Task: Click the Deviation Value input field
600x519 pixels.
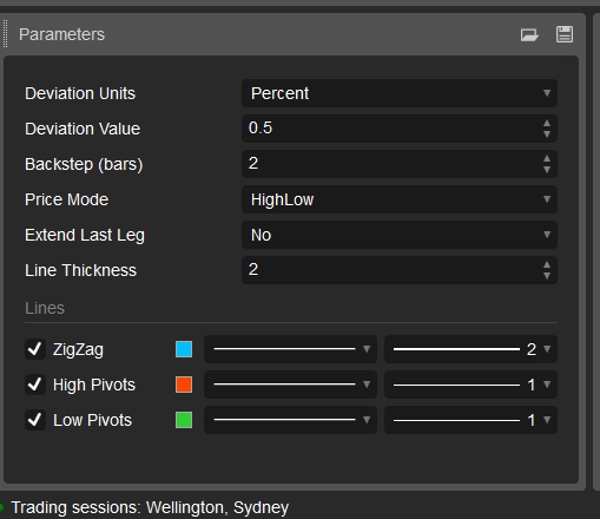Action: coord(390,129)
